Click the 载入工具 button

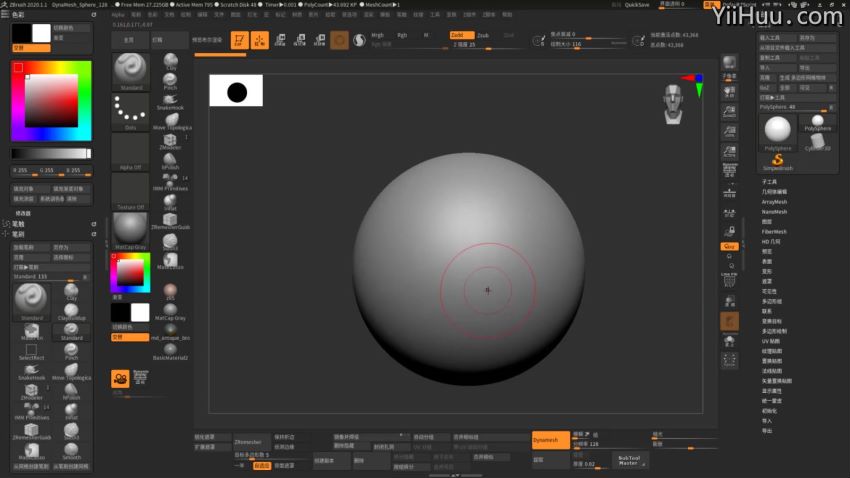pos(777,38)
